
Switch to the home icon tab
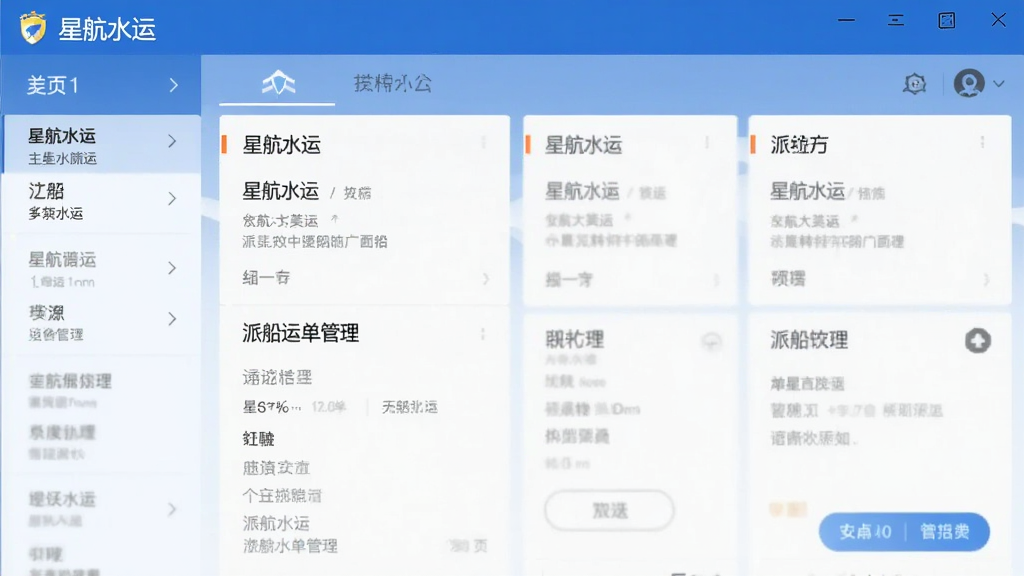coord(278,83)
